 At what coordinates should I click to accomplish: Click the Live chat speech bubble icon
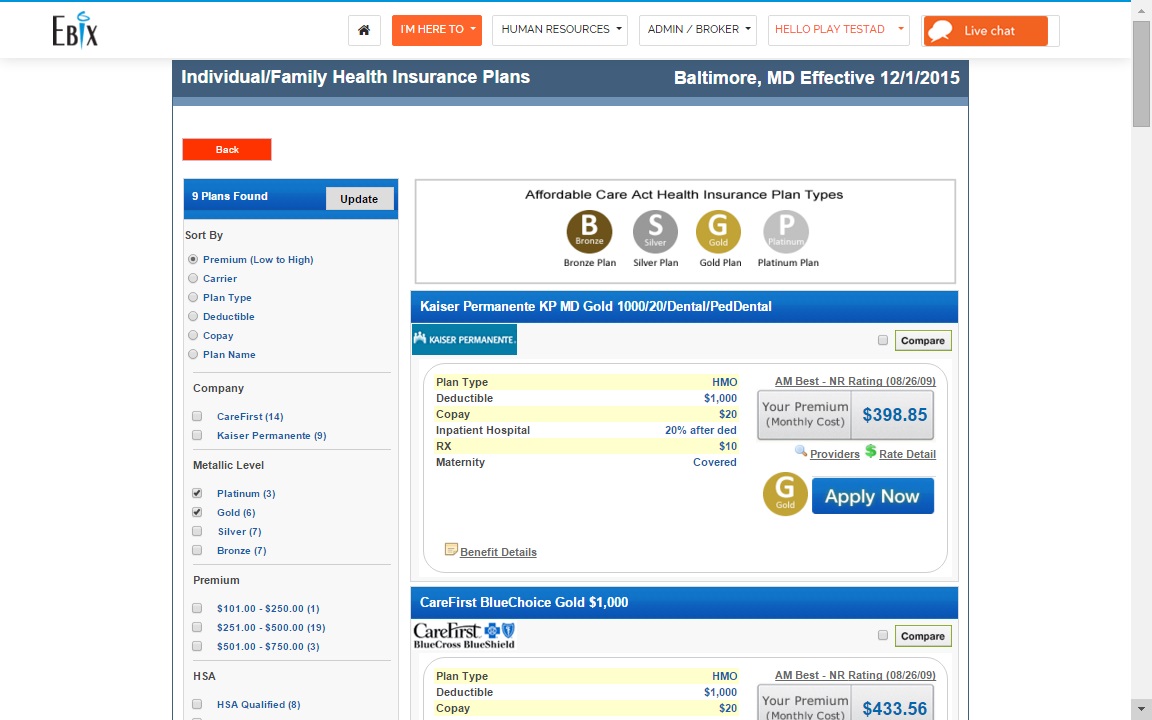click(940, 31)
